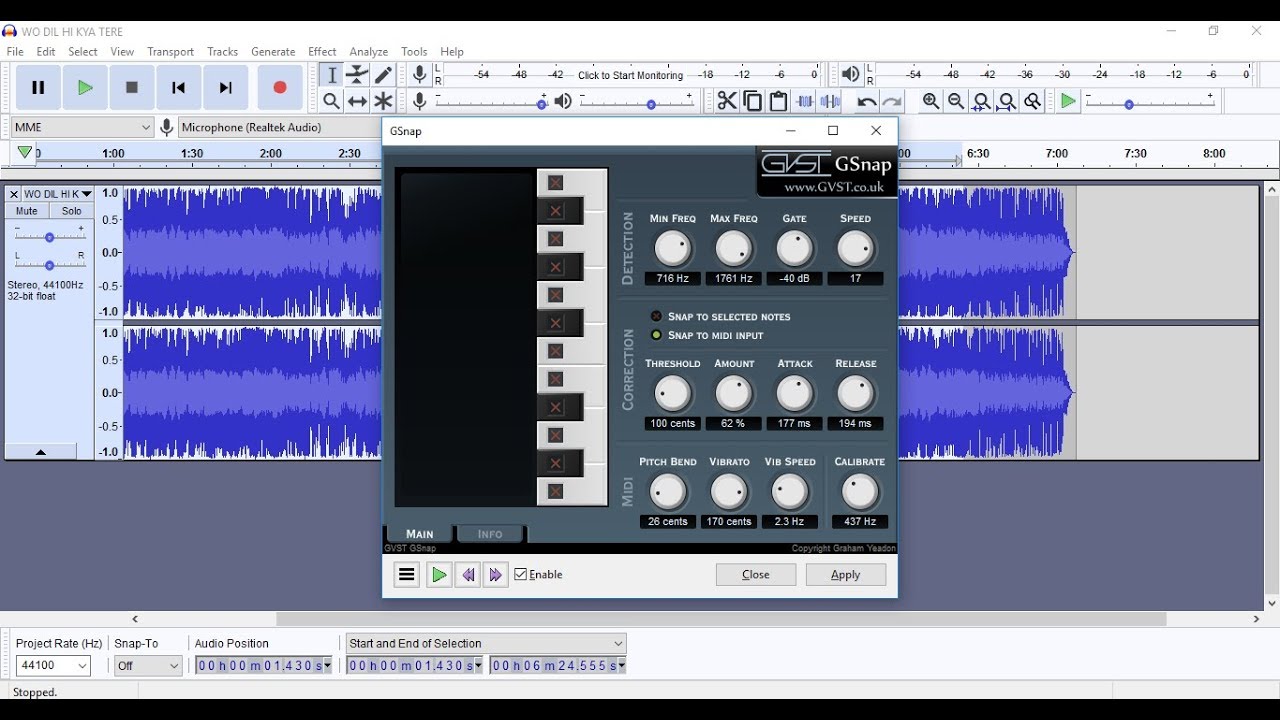Click the track gain slider handle
1280x720 pixels.
click(49, 237)
